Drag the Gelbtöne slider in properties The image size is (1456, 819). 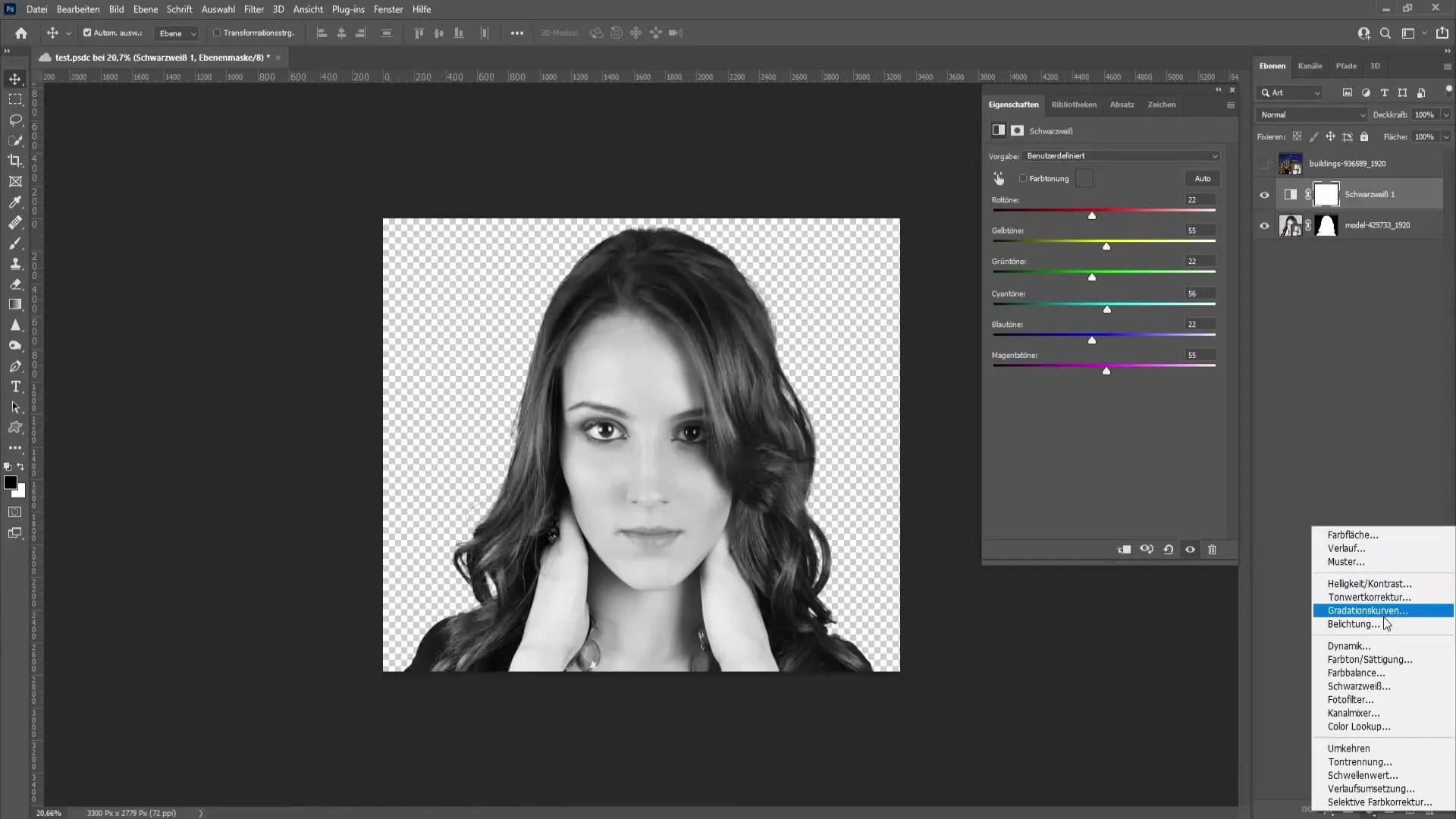point(1107,246)
